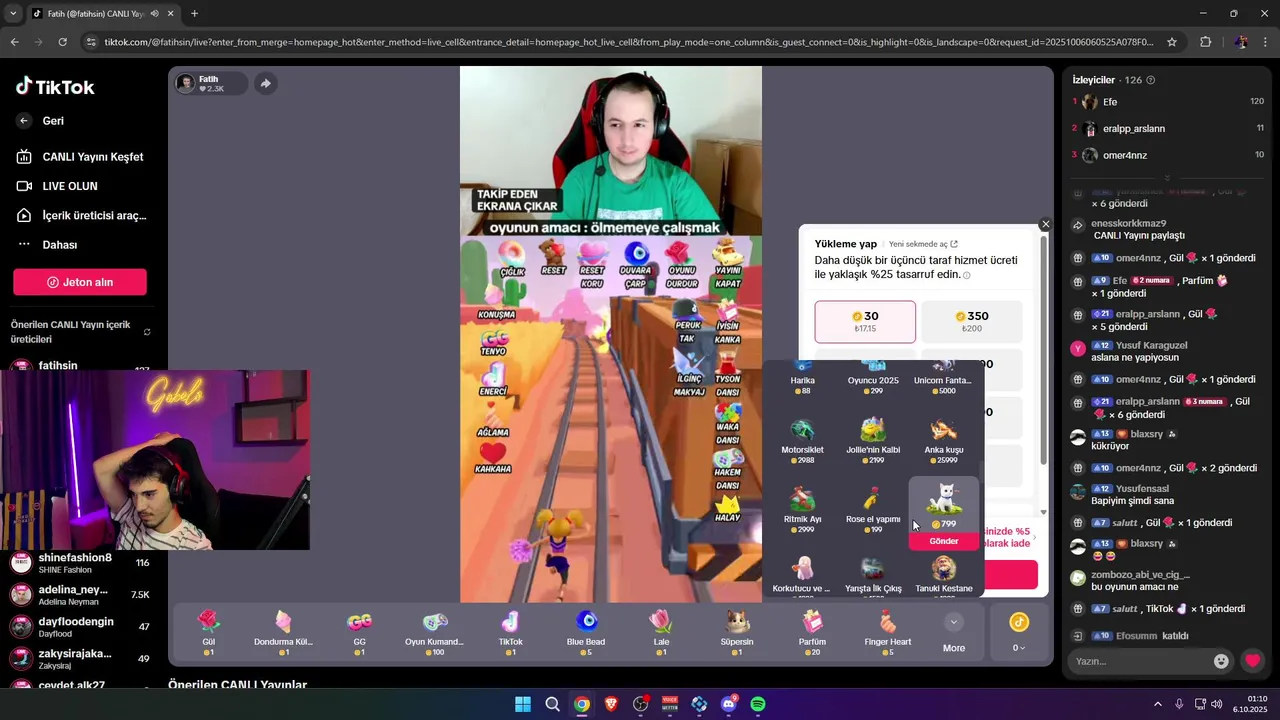1280x720 pixels.
Task: Send the Finger Heart gift
Action: (888, 633)
